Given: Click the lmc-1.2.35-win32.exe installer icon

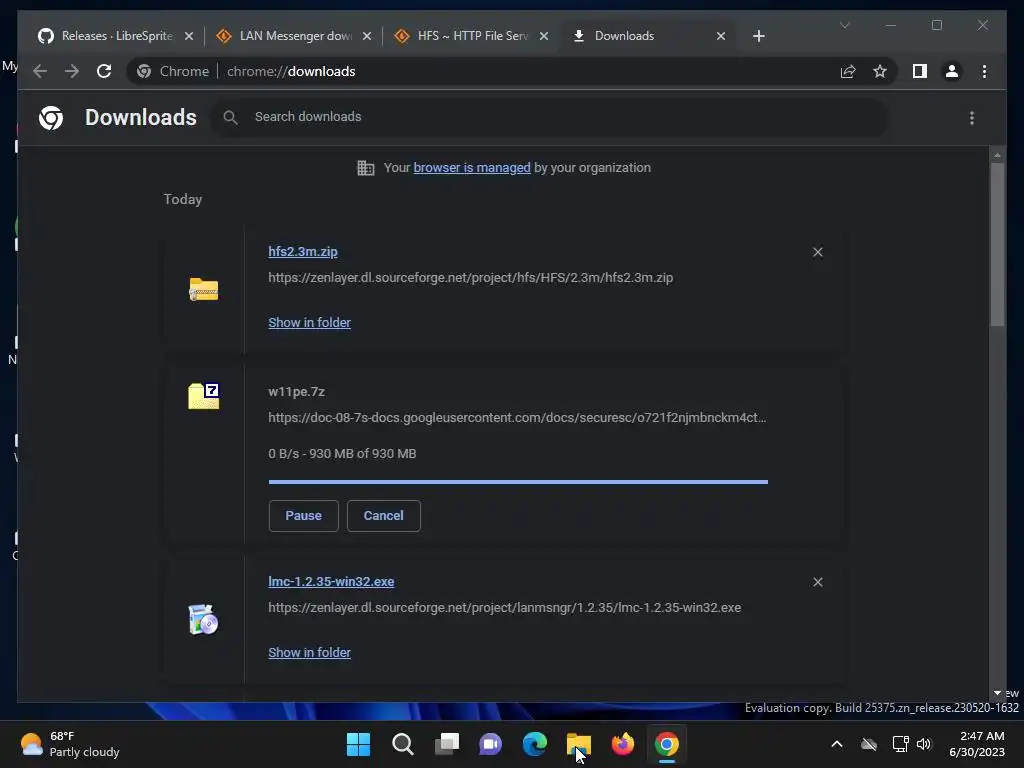Looking at the screenshot, I should 203,619.
